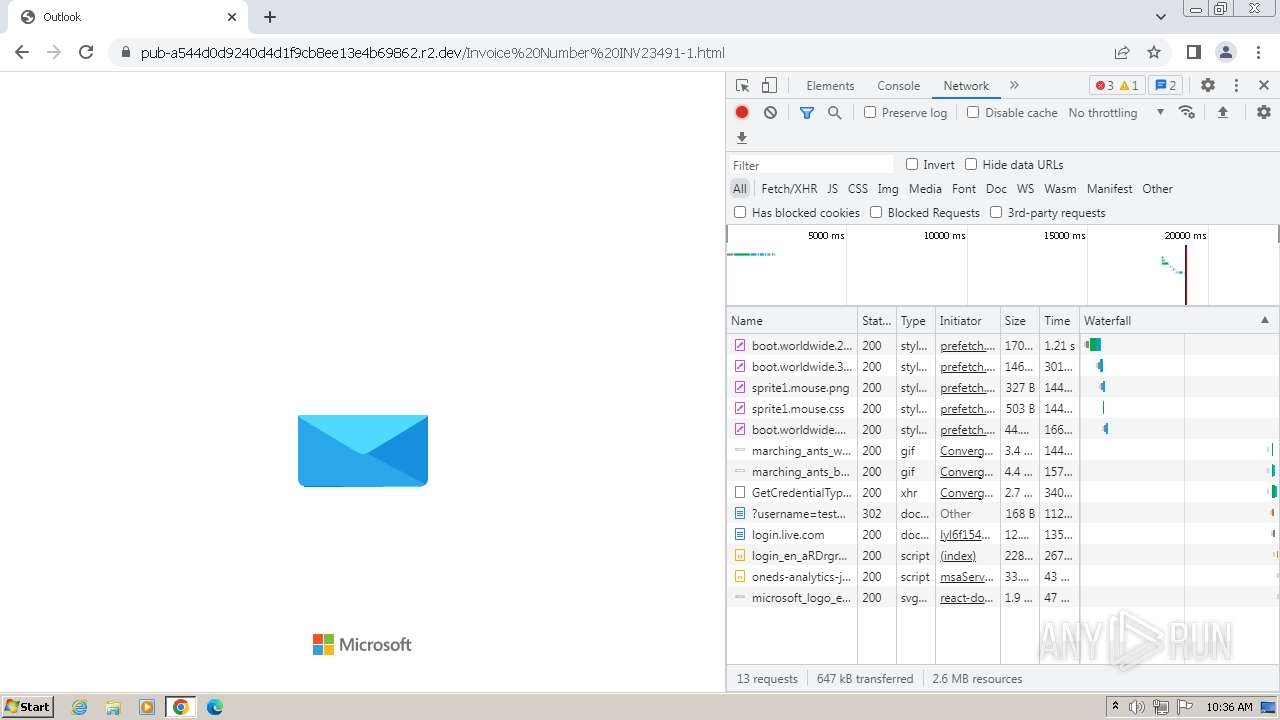Filter requests by CSS
1280x720 pixels.
858,188
